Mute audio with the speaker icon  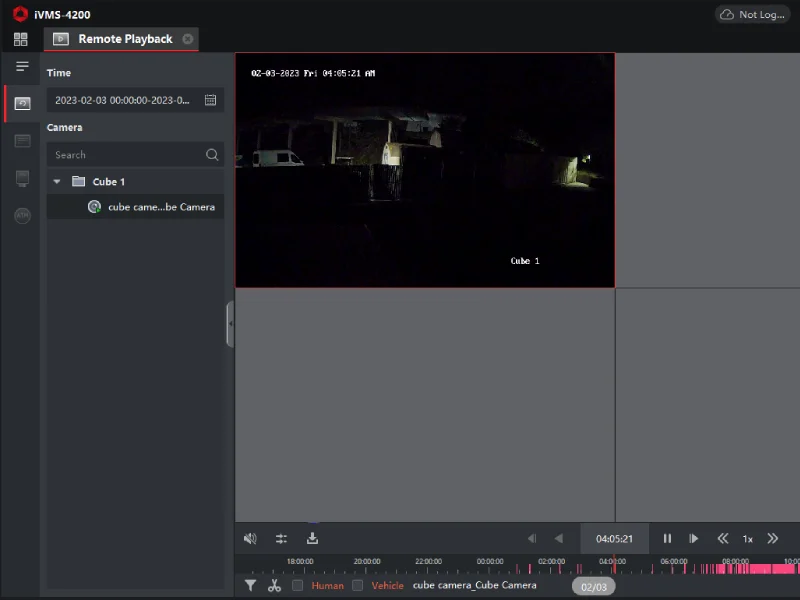250,539
